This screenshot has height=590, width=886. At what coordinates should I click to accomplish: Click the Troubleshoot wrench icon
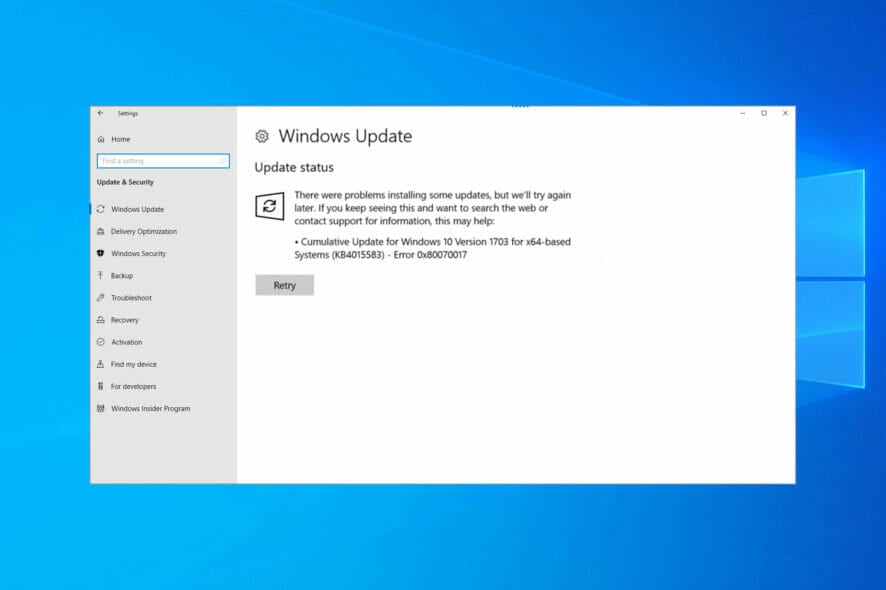point(101,297)
